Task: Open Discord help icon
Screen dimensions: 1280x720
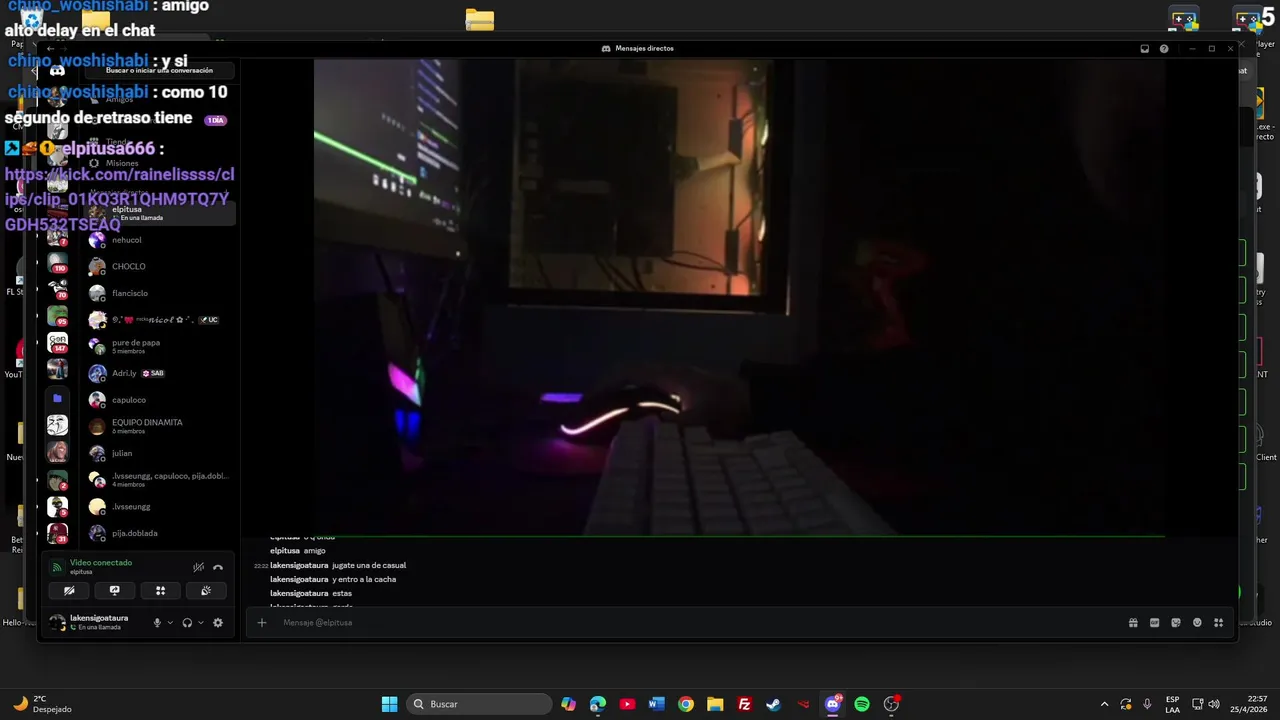Action: click(x=1164, y=48)
